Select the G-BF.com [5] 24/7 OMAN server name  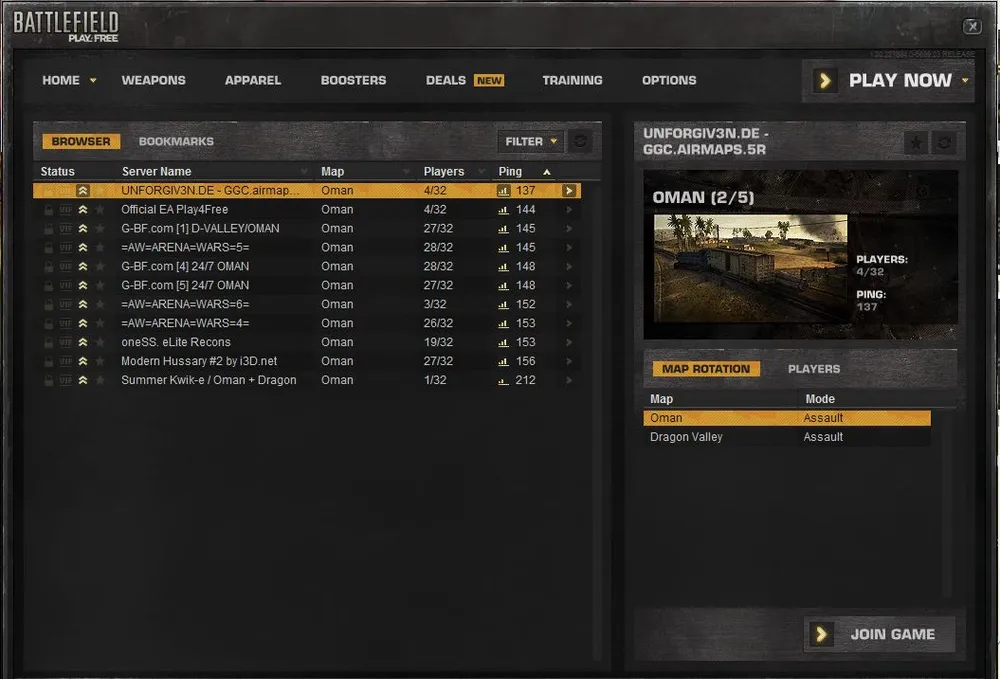[185, 286]
